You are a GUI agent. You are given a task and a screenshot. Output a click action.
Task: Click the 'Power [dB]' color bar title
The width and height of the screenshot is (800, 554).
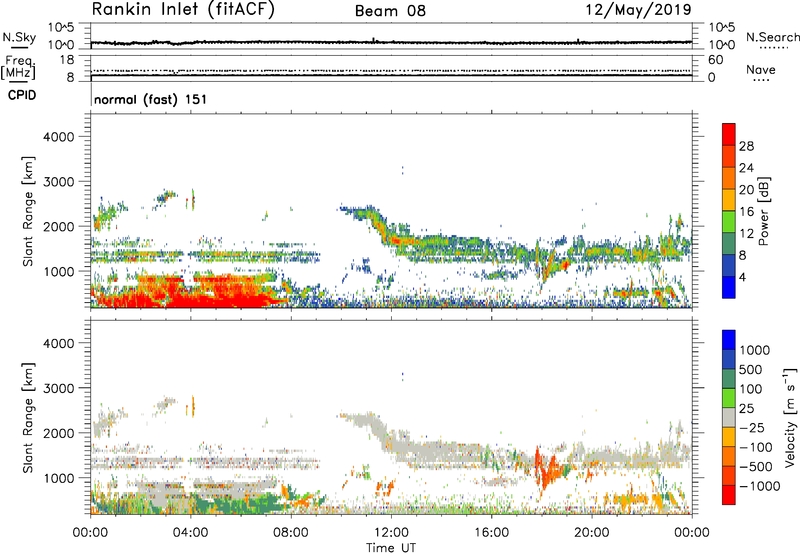pyautogui.click(x=763, y=212)
